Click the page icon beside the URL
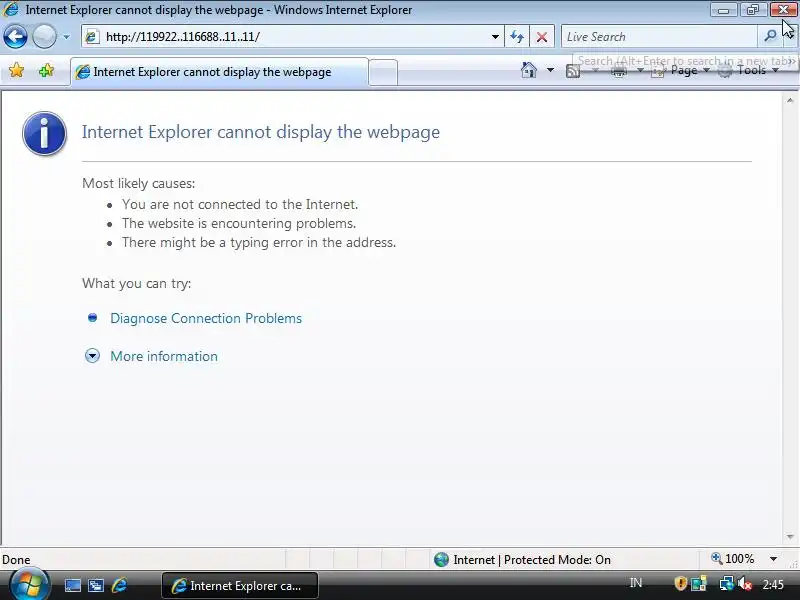The height and width of the screenshot is (600, 800). (92, 37)
